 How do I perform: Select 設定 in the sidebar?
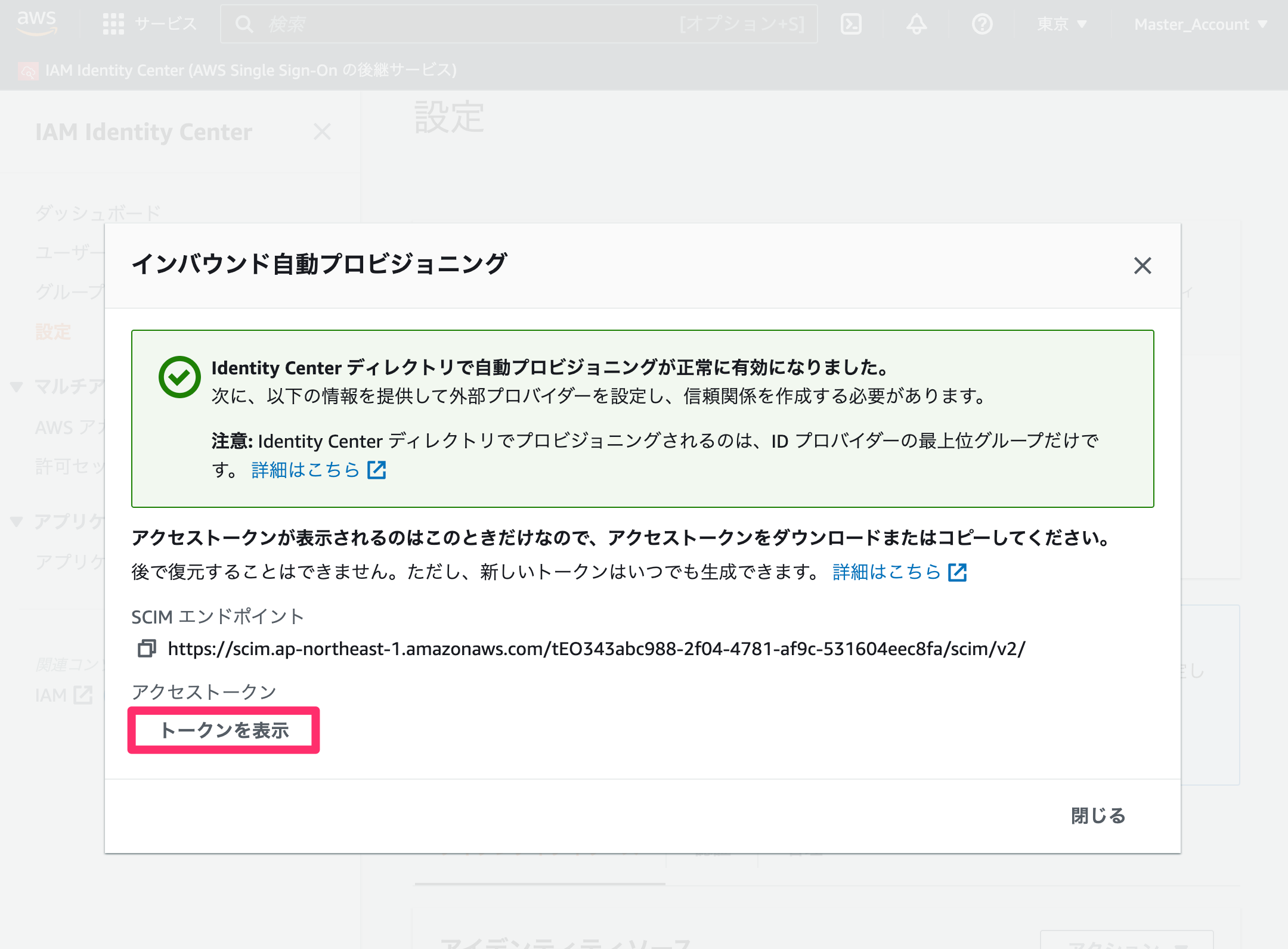(x=53, y=331)
